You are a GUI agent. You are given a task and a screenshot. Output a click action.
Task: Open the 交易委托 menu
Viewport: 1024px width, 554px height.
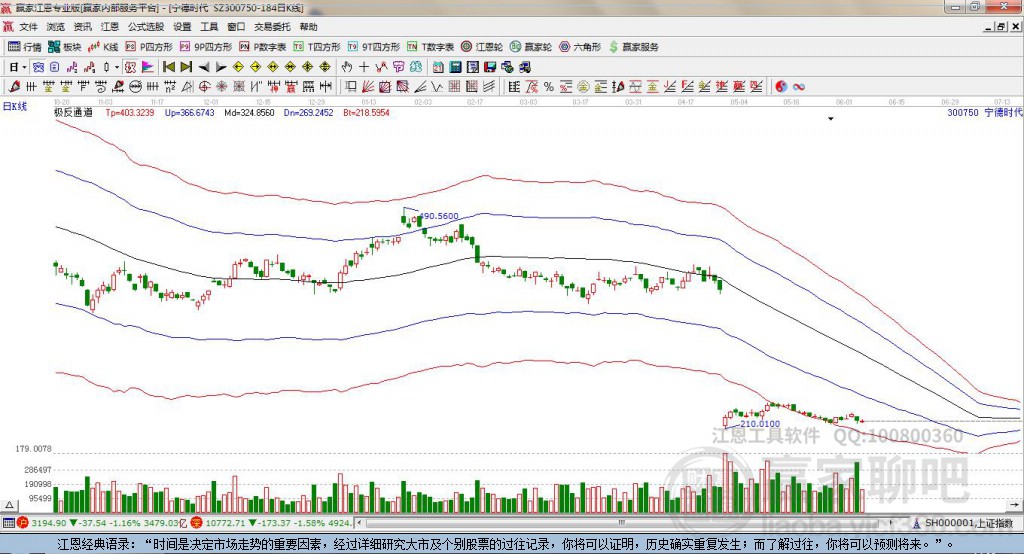tap(272, 27)
